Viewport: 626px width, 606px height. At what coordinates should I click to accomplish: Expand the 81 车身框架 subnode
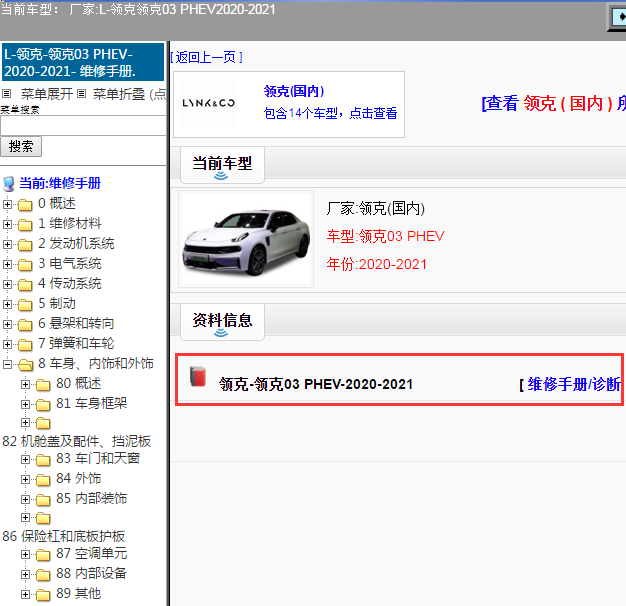coord(25,404)
